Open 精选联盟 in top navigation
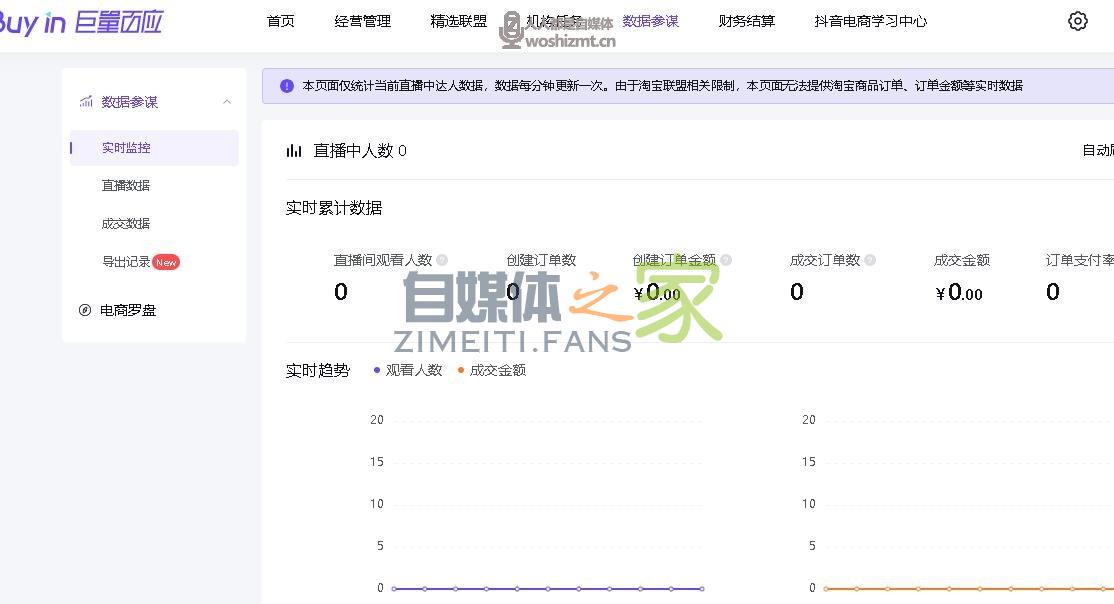The height and width of the screenshot is (604, 1114). [x=459, y=21]
